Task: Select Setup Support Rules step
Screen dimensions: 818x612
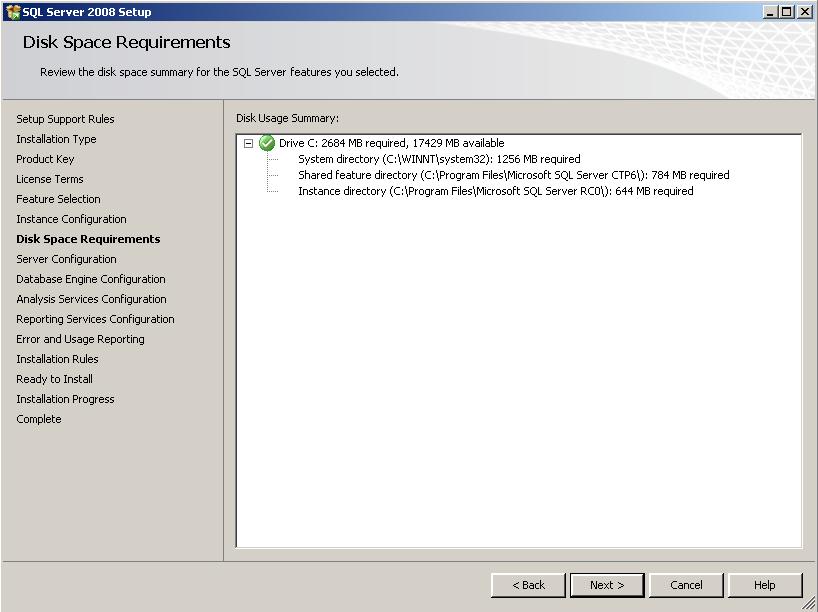Action: pyautogui.click(x=65, y=119)
